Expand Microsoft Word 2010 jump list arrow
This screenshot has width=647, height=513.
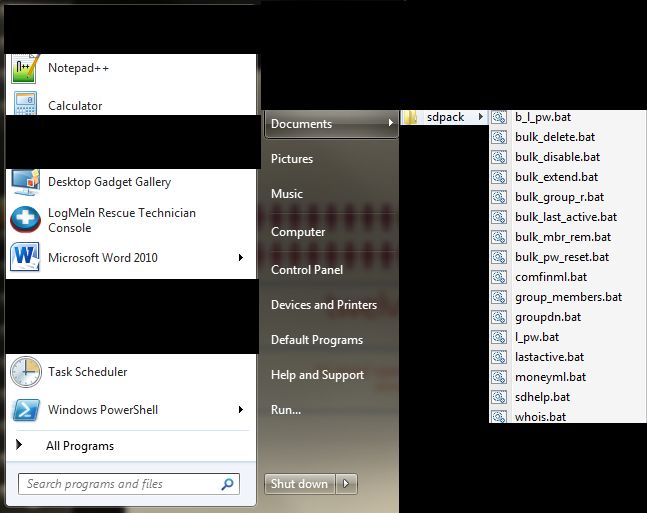241,258
